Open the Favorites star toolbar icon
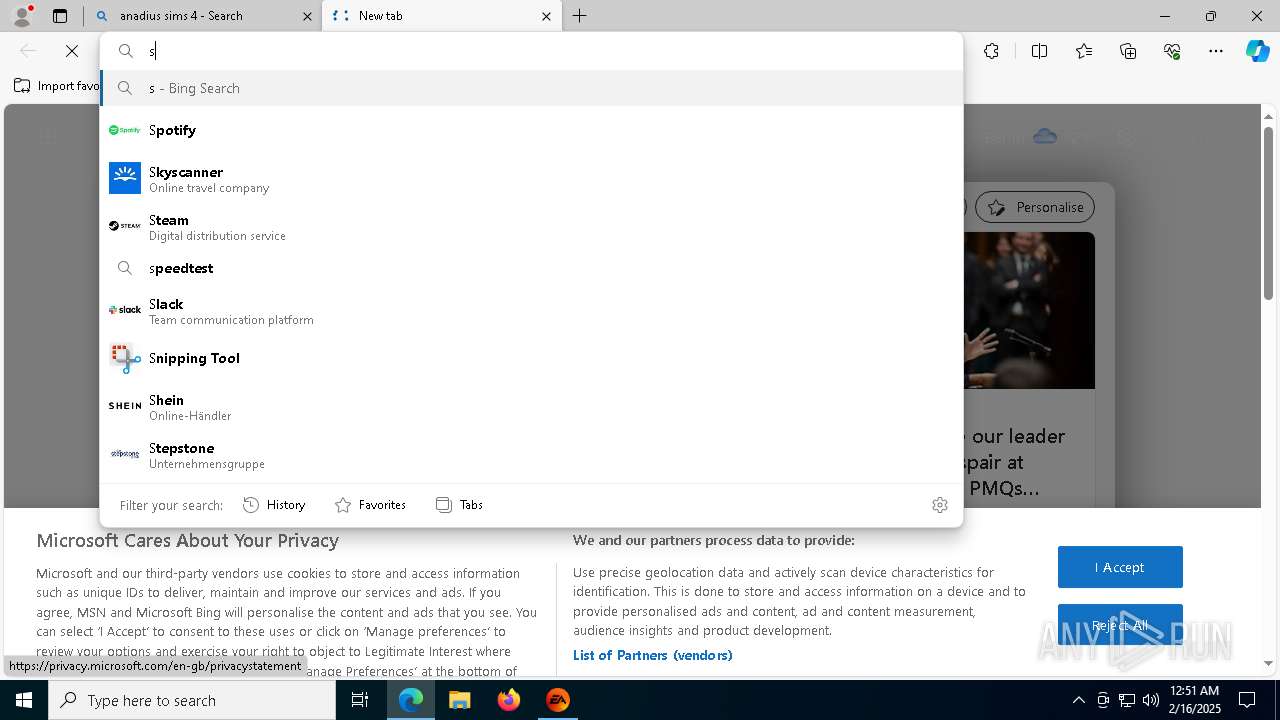Viewport: 1280px width, 720px height. pyautogui.click(x=1084, y=51)
